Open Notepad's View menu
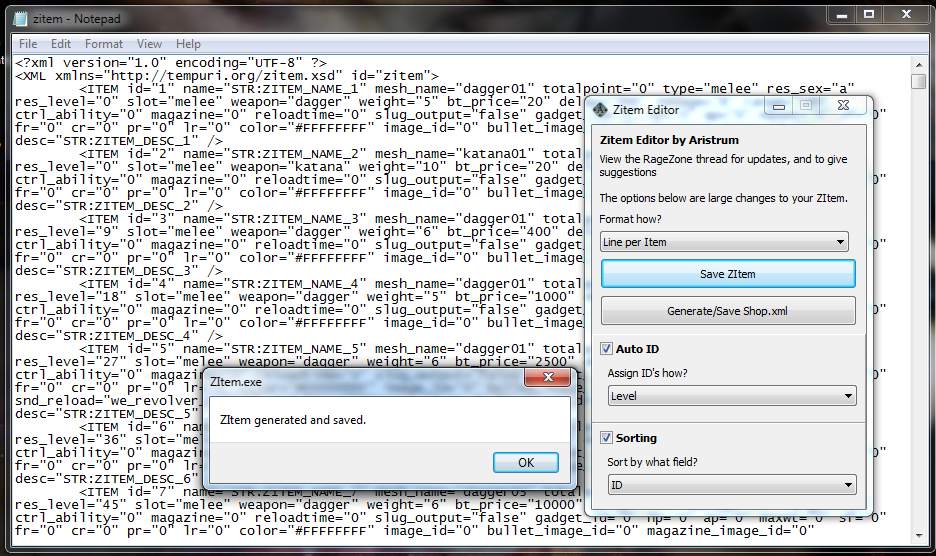Screen dimensions: 936x556 [x=149, y=44]
